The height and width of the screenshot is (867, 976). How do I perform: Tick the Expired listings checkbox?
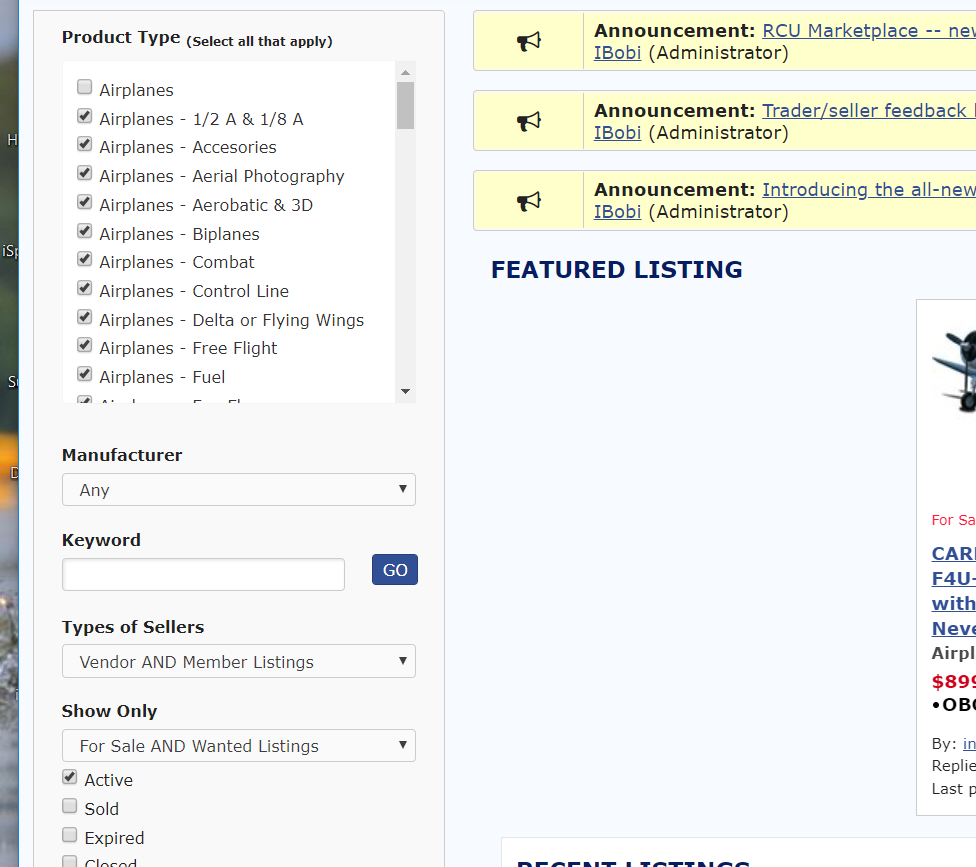point(70,835)
